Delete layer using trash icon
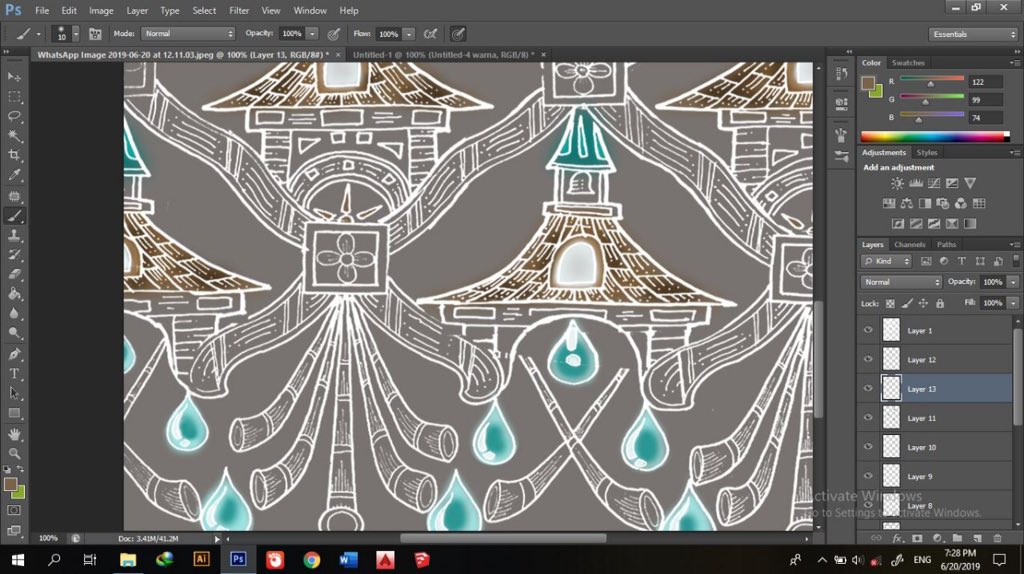The height and width of the screenshot is (574, 1024). coord(997,539)
